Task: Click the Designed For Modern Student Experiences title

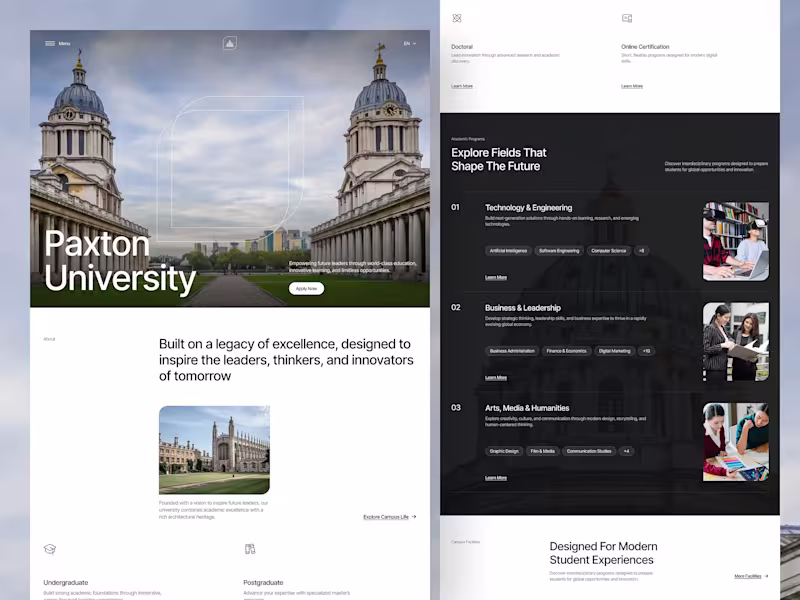Action: tap(604, 553)
